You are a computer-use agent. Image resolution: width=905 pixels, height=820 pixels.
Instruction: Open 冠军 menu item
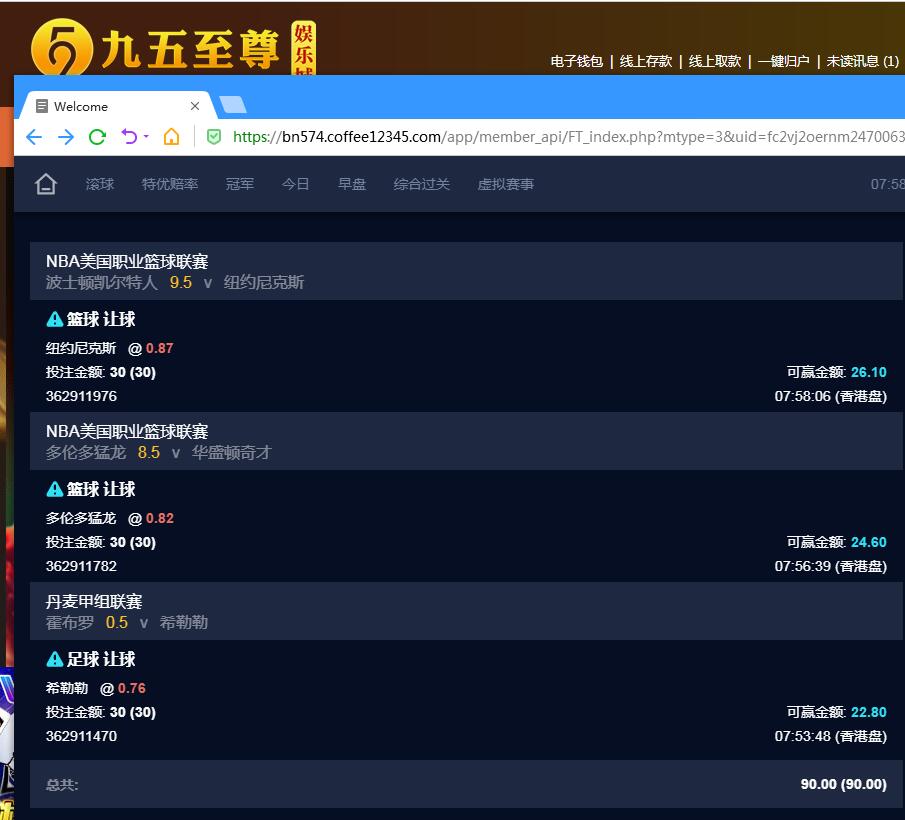point(240,184)
